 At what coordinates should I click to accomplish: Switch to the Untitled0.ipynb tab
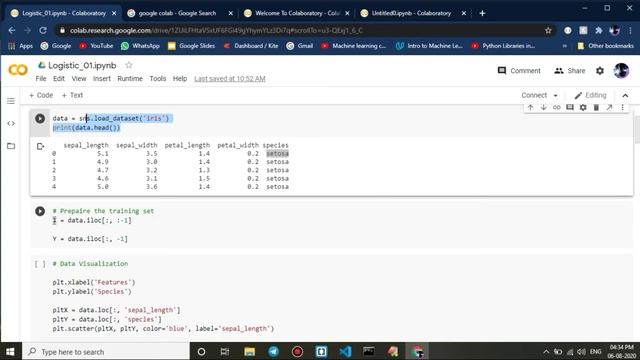tap(411, 13)
